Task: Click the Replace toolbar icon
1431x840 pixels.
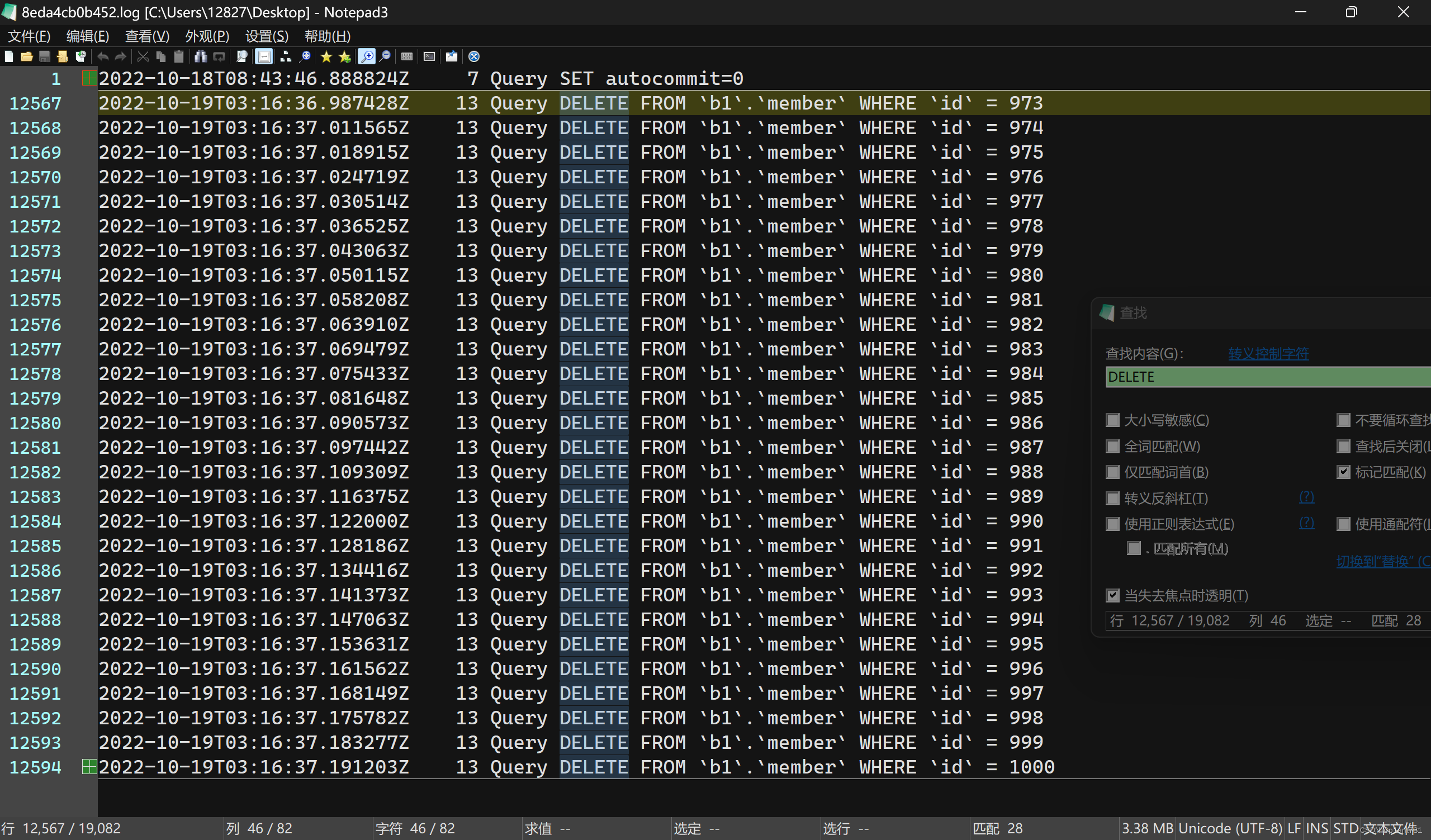Action: [x=219, y=56]
